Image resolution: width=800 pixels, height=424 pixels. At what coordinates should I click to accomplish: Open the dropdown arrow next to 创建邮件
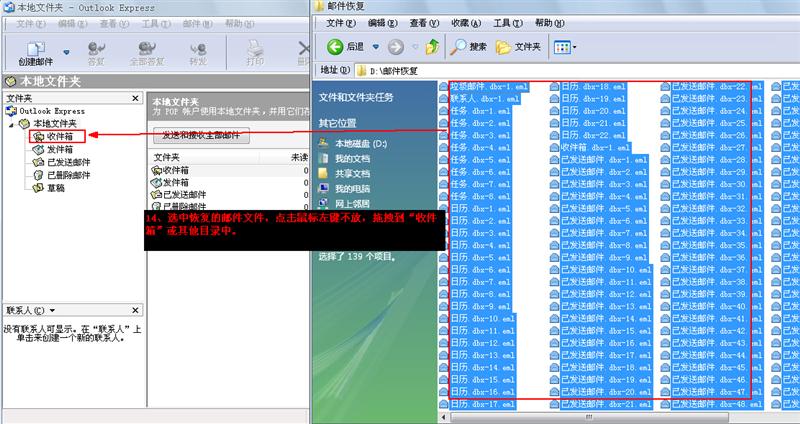[67, 51]
